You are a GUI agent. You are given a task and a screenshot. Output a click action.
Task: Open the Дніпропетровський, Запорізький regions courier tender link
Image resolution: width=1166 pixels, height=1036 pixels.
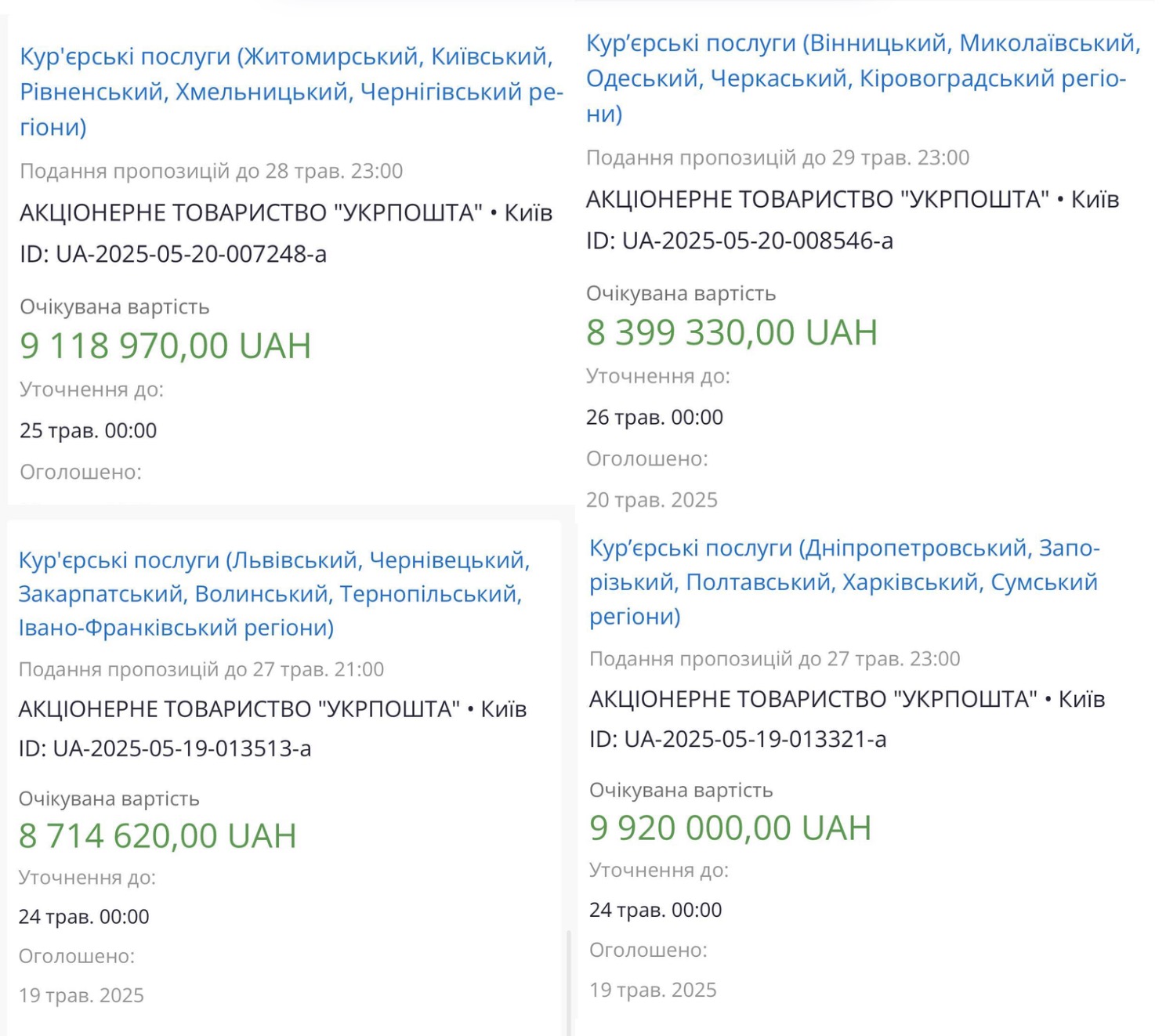click(x=844, y=581)
